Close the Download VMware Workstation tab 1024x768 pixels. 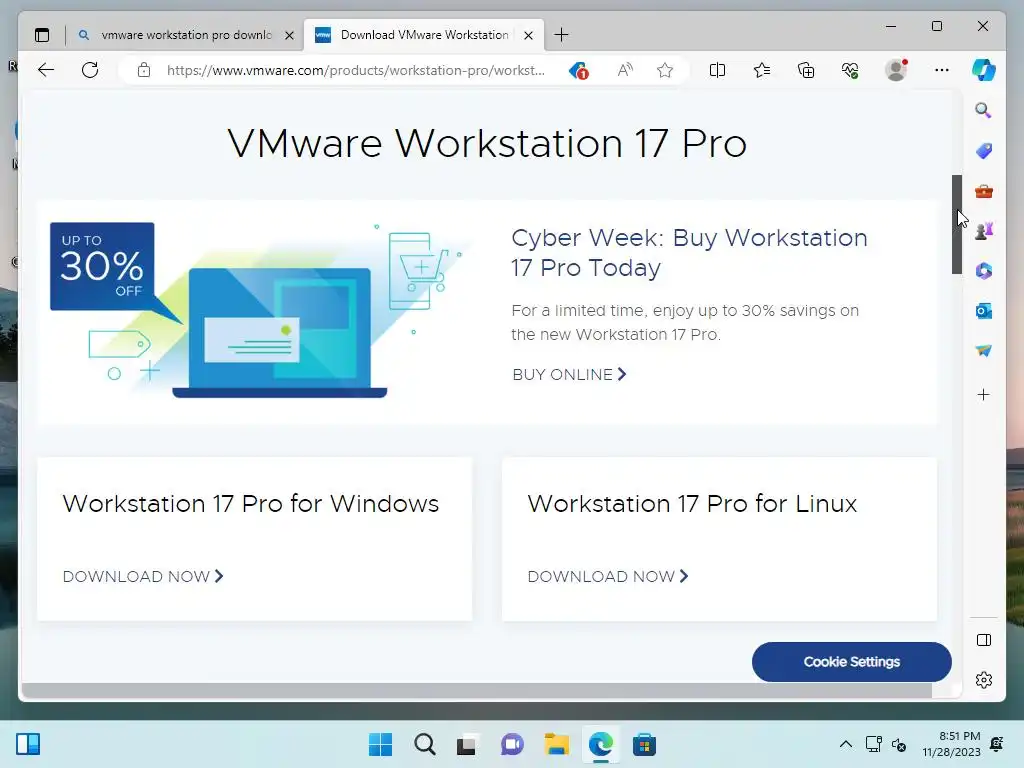tap(528, 35)
